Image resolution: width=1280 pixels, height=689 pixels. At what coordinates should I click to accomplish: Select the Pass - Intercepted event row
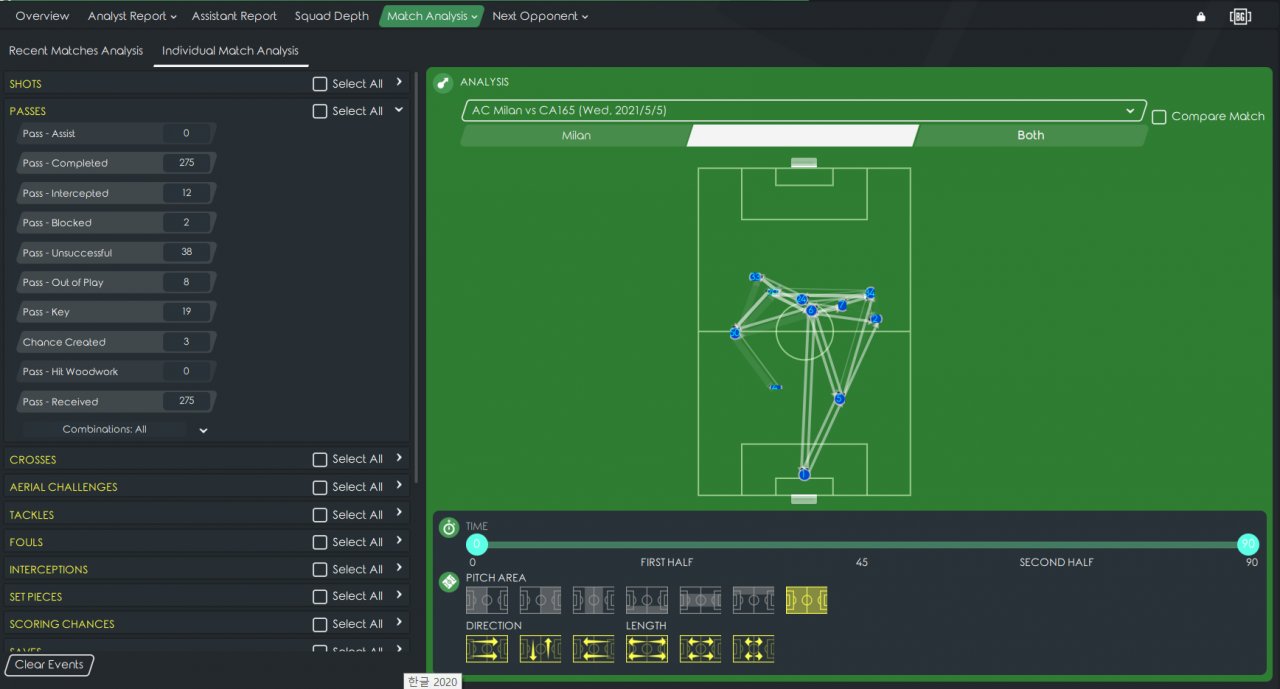click(x=116, y=193)
